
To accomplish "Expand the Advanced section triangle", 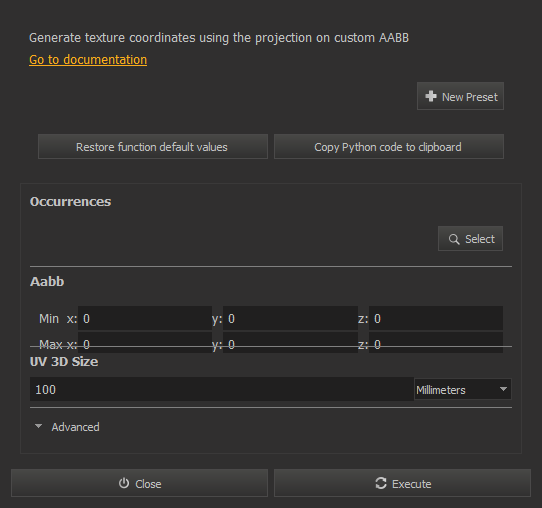I will click(38, 426).
